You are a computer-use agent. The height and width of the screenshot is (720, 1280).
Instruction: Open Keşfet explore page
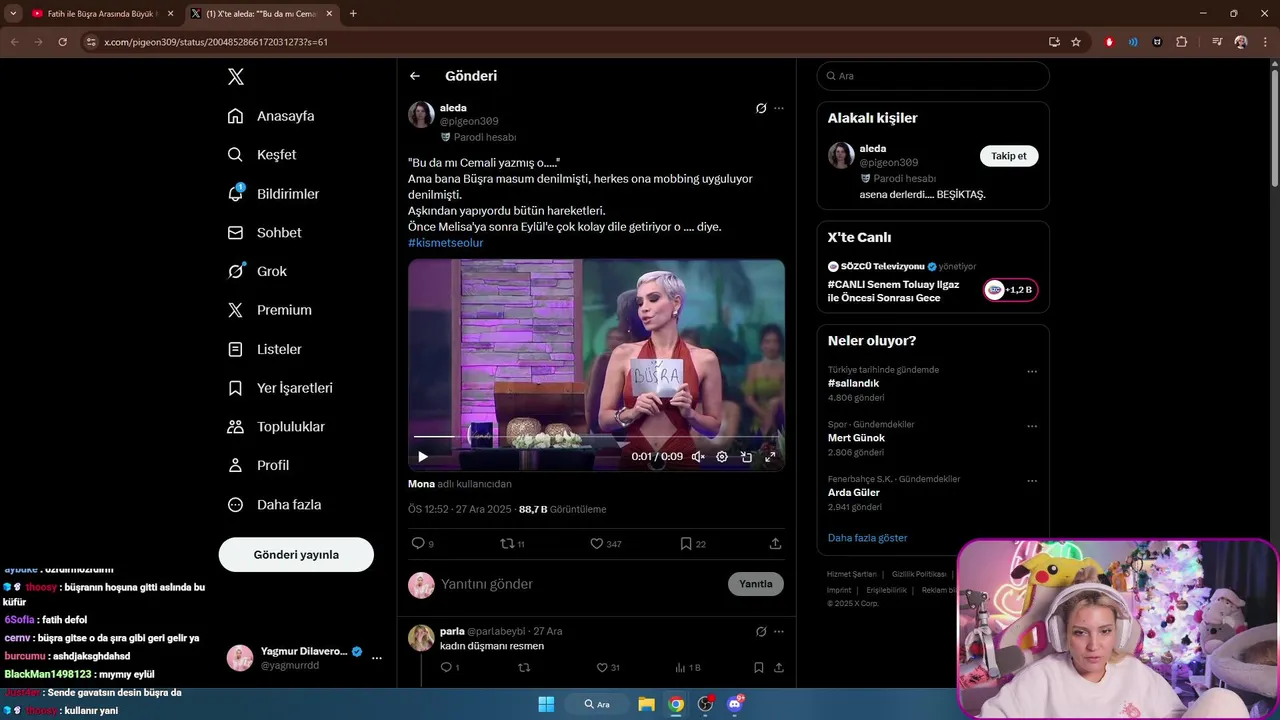pos(263,155)
